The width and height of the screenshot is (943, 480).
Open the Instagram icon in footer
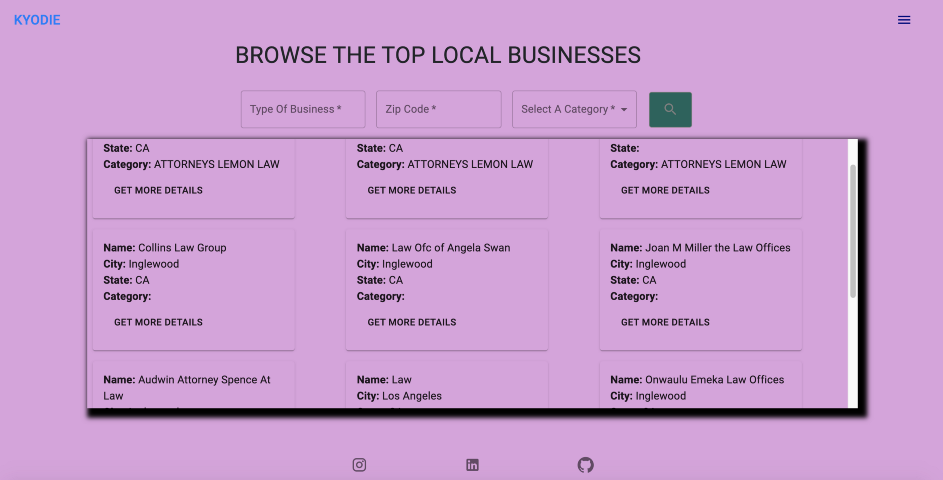[x=359, y=465]
